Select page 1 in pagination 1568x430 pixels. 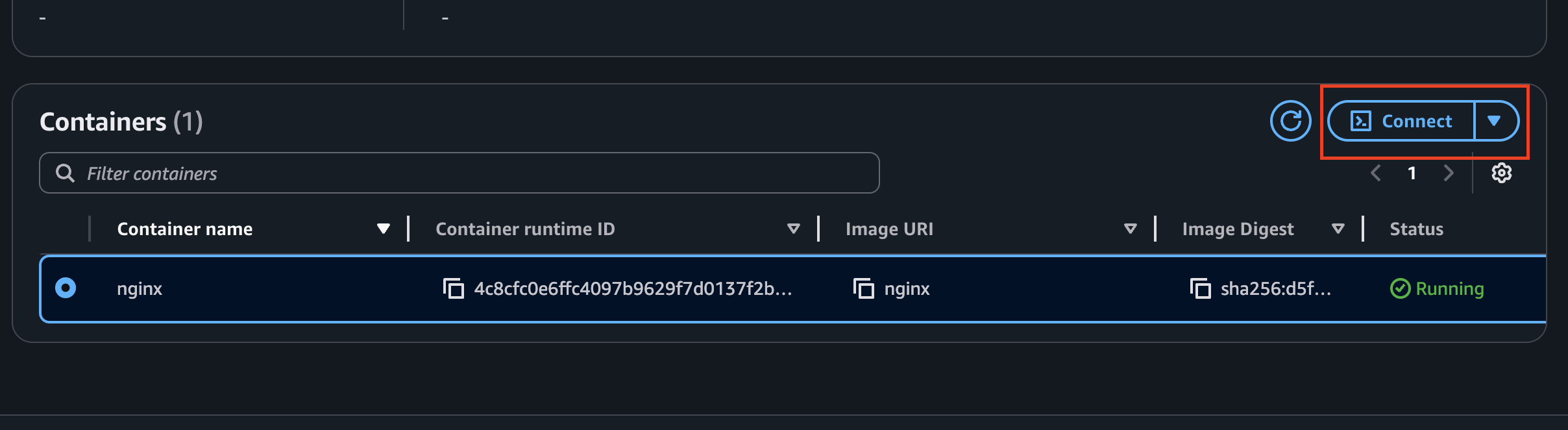tap(1412, 173)
